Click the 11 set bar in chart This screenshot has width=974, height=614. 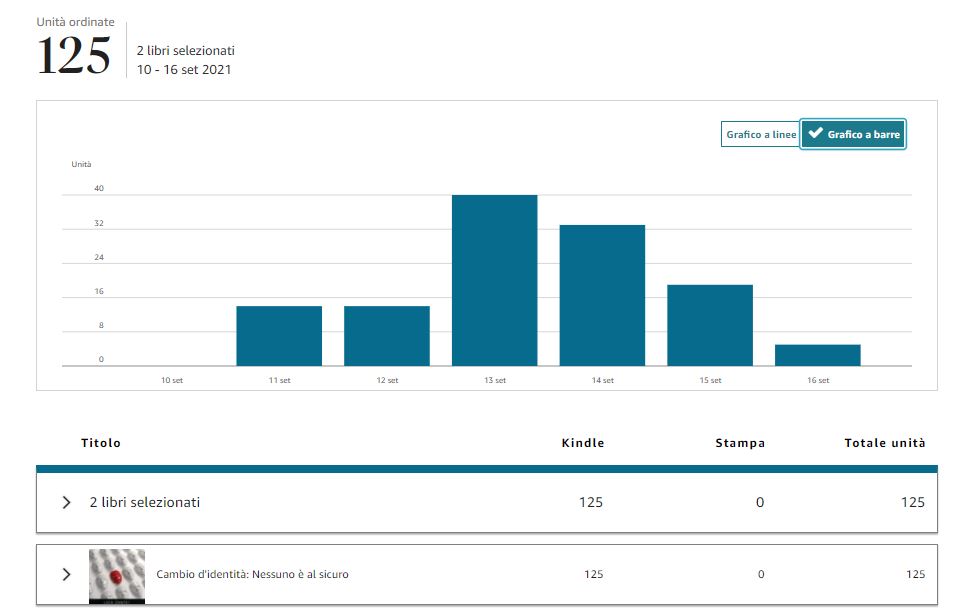pos(279,336)
